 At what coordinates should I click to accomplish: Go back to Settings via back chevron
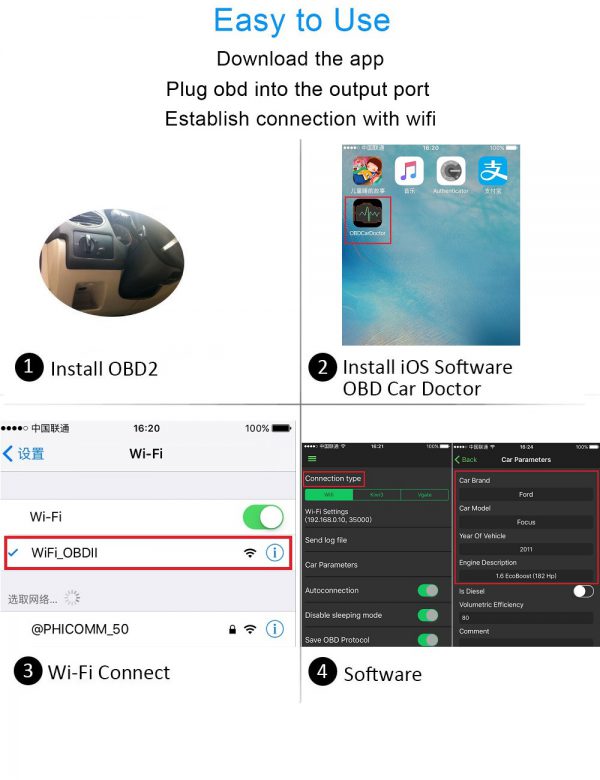(x=24, y=454)
